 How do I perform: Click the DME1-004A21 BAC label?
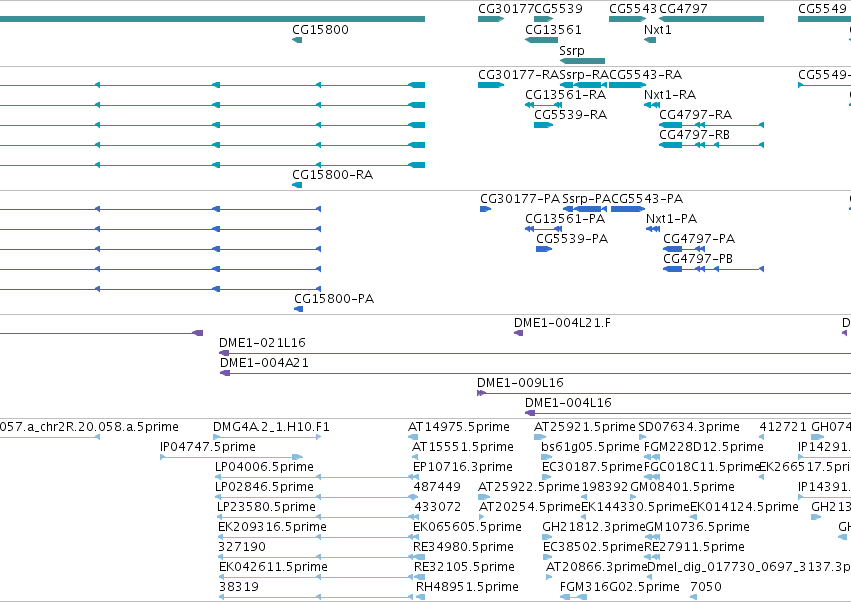click(x=264, y=364)
